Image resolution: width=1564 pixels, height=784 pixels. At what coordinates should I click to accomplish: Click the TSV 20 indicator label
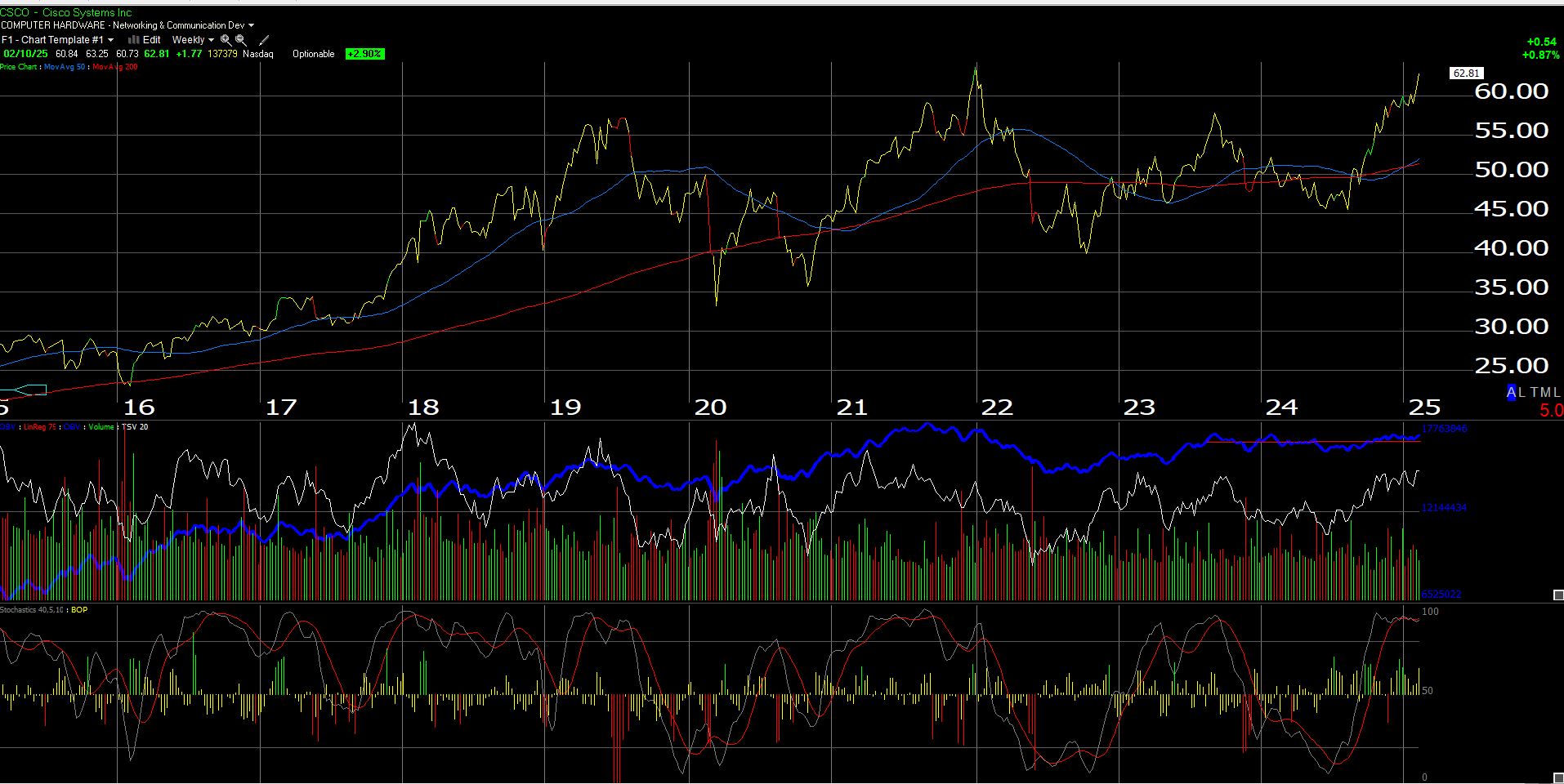click(x=136, y=427)
